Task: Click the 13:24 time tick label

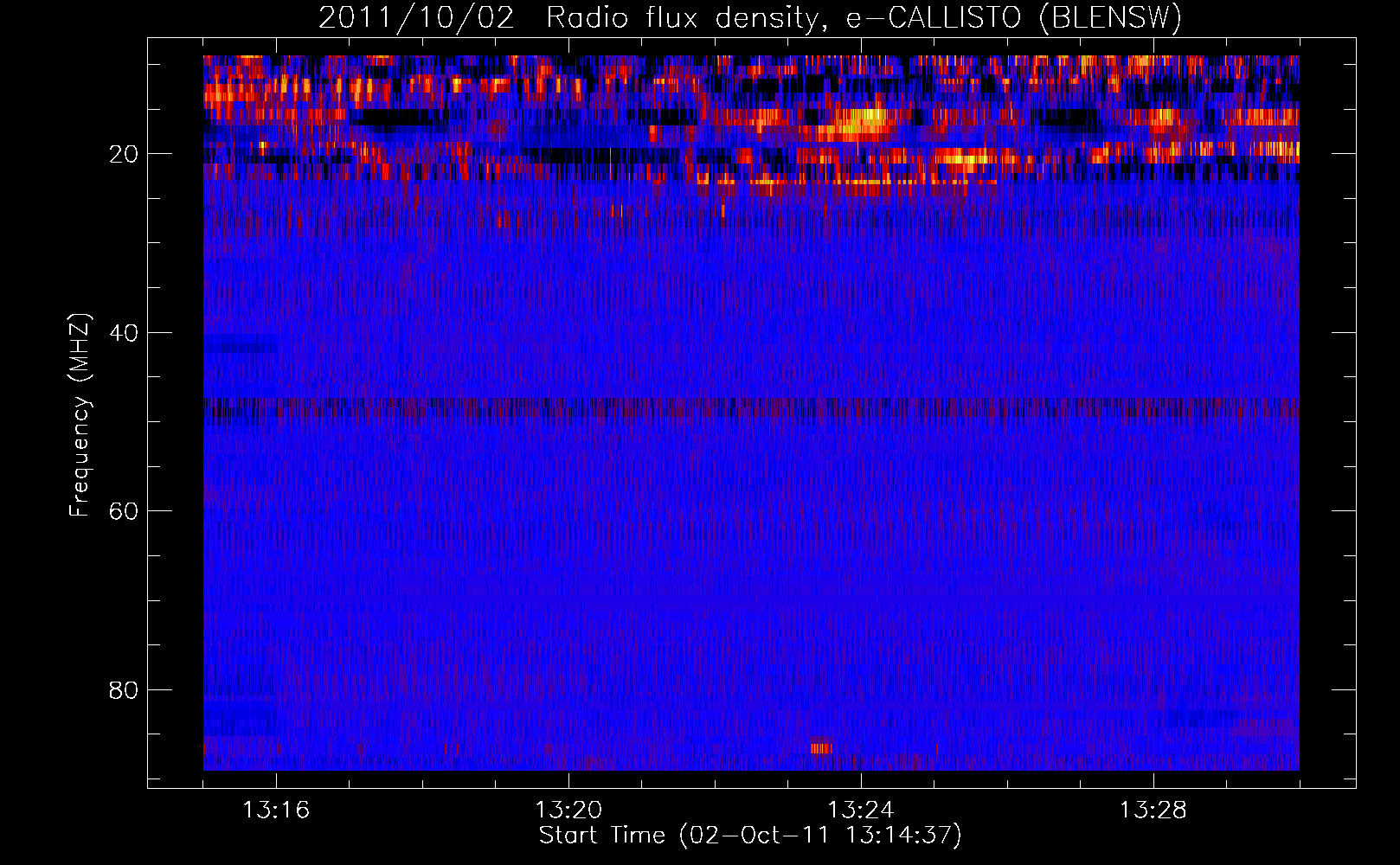Action: pos(861,811)
